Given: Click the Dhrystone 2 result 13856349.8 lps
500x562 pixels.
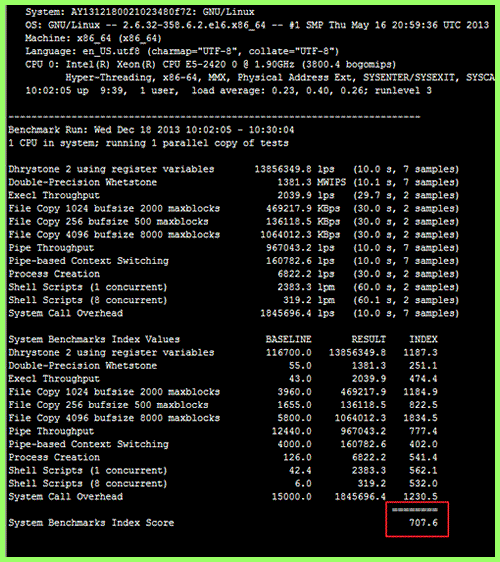Looking at the screenshot, I should point(294,169).
